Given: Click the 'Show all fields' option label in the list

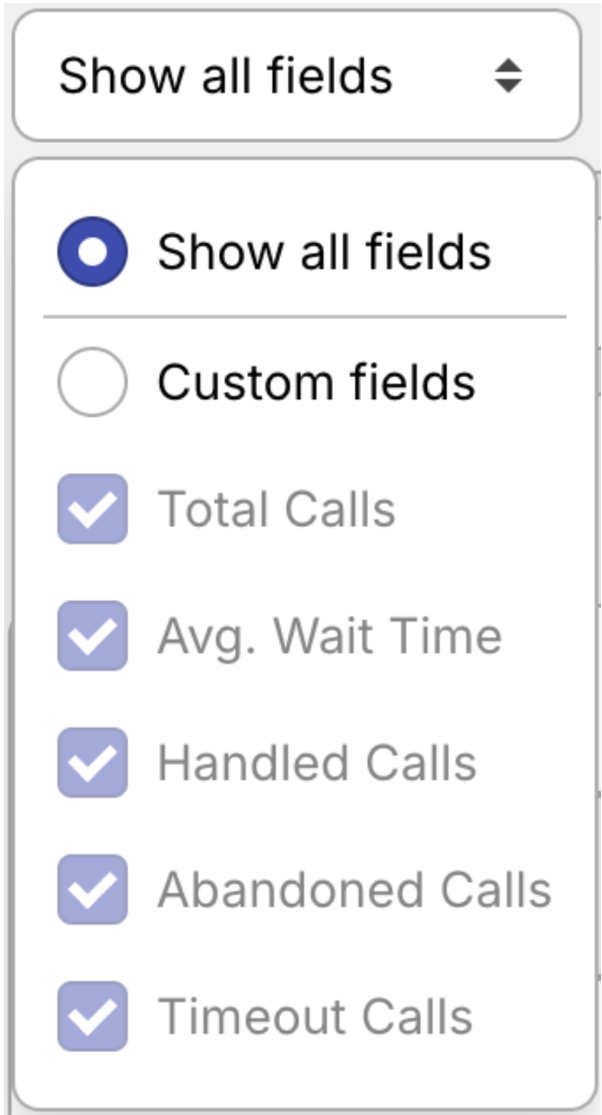Looking at the screenshot, I should [x=324, y=252].
